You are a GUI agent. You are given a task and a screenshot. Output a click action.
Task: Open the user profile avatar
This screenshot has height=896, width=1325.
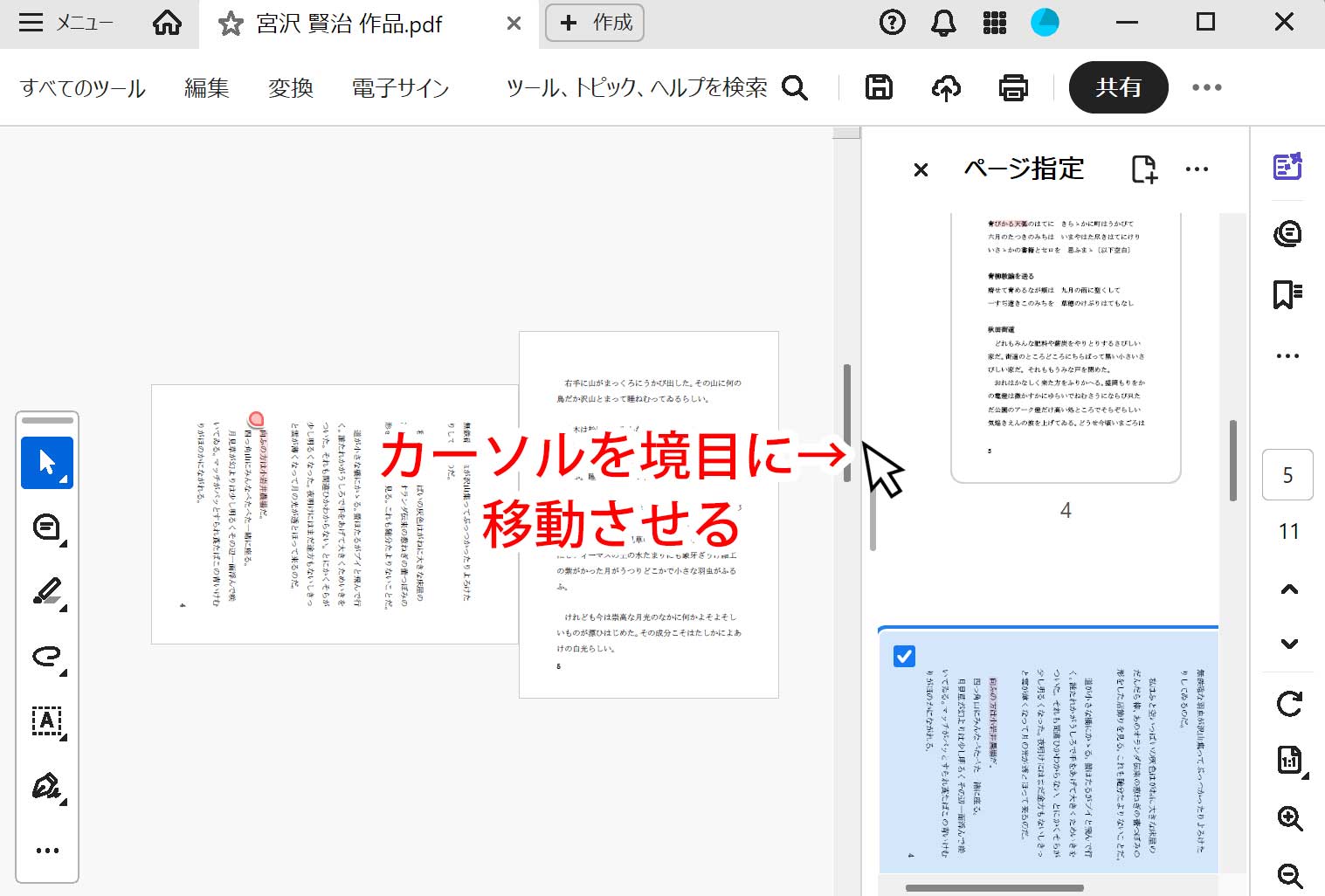pyautogui.click(x=1045, y=23)
